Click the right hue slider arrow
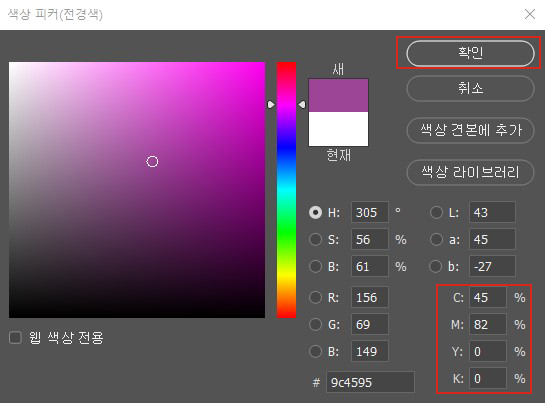545x403 pixels. [302, 104]
